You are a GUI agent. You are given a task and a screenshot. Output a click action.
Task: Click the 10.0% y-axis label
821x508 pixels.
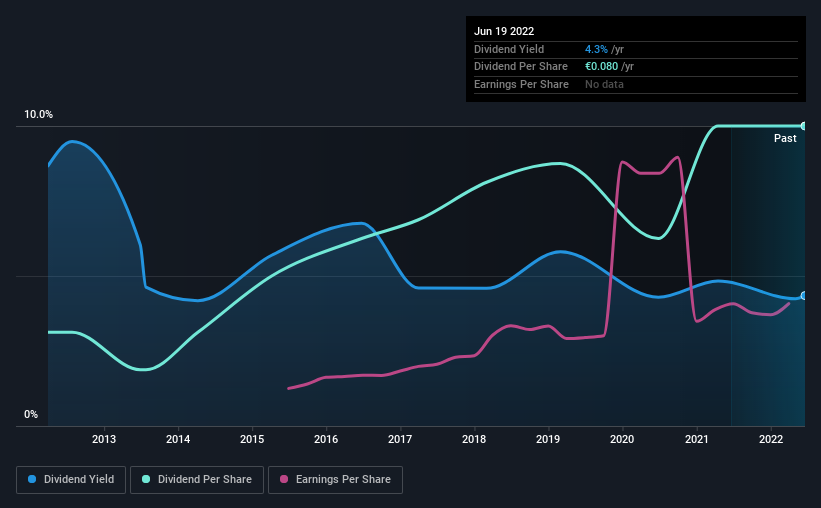point(39,115)
